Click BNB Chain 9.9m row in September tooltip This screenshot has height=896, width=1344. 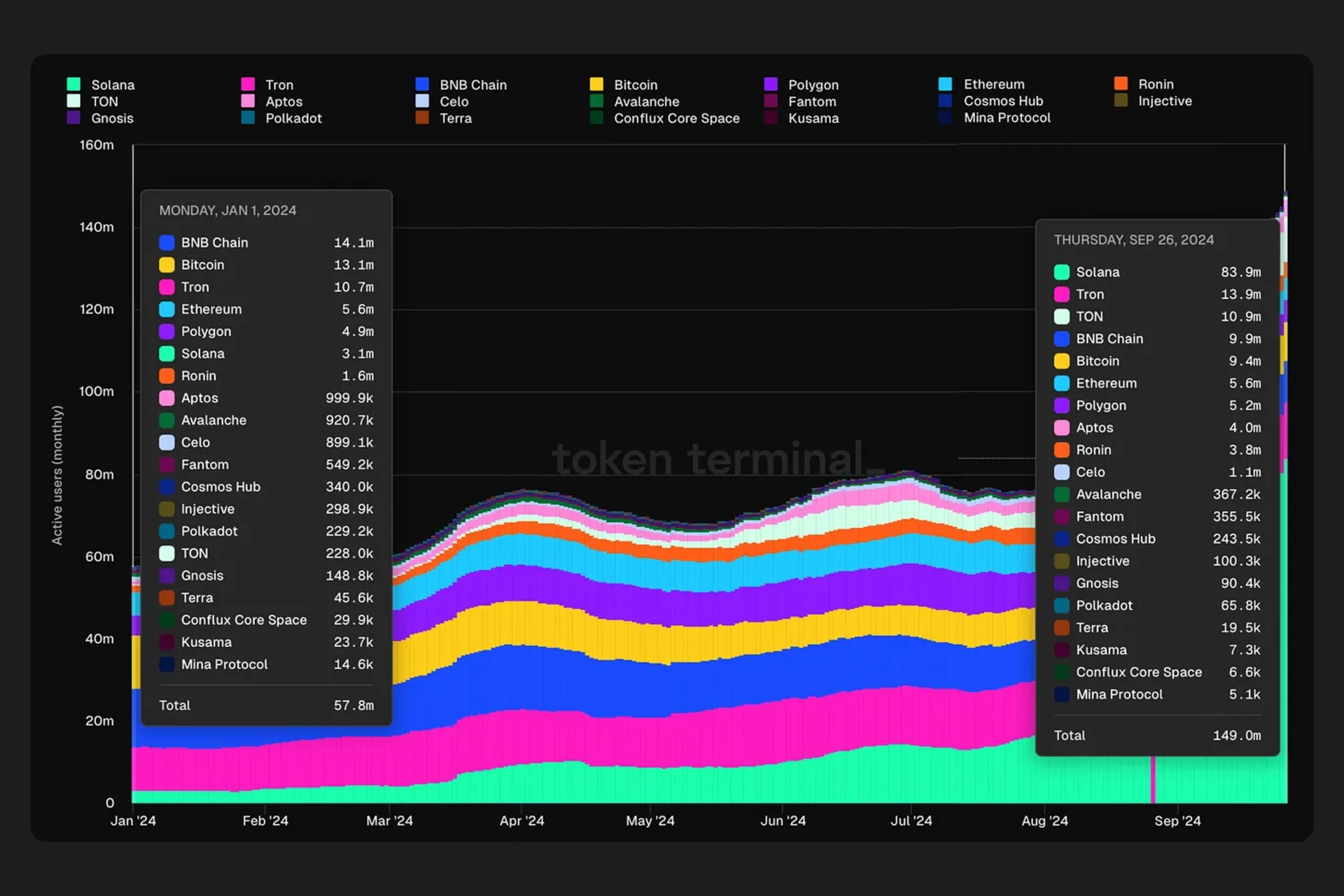pyautogui.click(x=1158, y=339)
